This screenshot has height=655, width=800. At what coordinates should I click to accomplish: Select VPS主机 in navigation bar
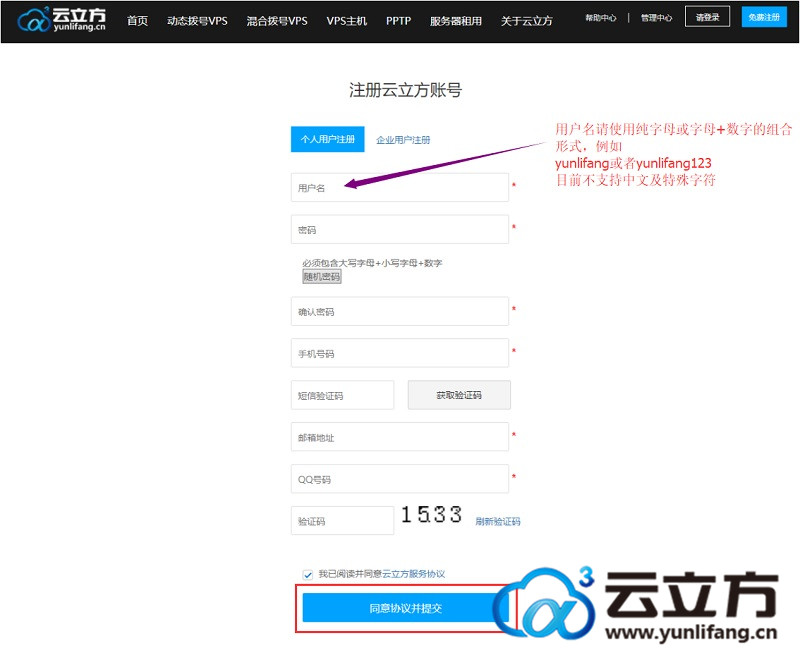(x=347, y=20)
